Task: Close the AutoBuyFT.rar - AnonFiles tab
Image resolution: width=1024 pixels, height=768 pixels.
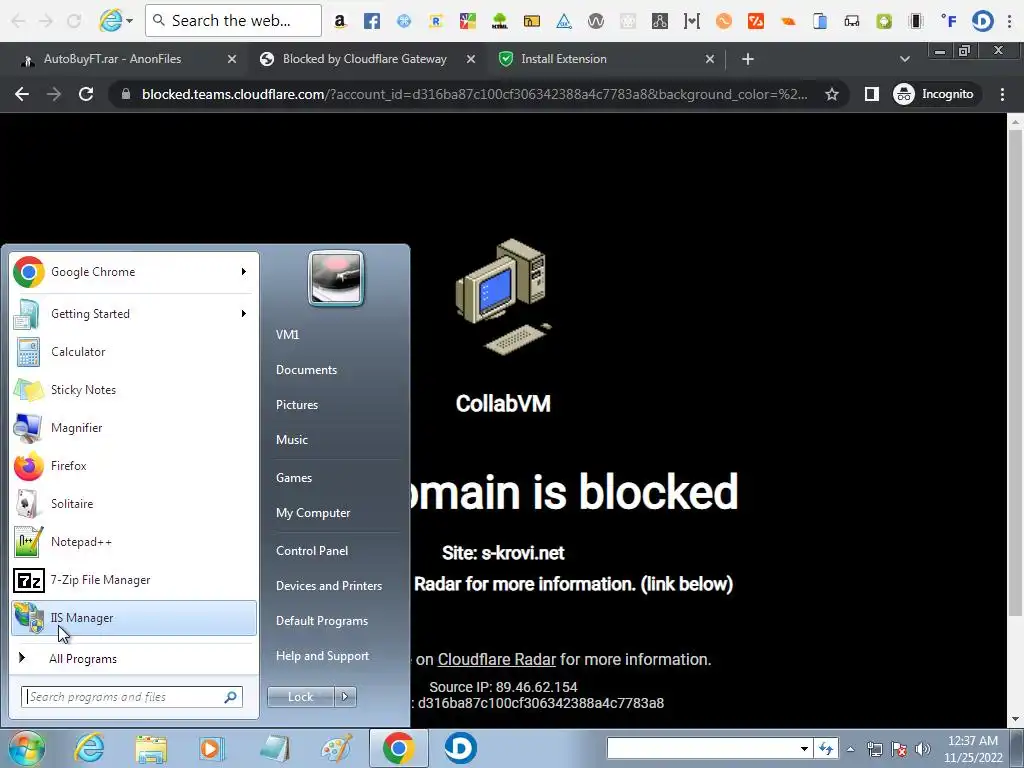Action: pos(231,59)
